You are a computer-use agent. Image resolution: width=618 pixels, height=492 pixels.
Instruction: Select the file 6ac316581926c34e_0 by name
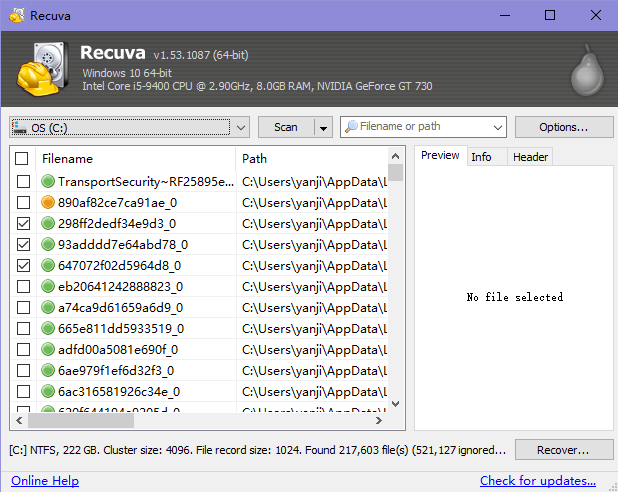(119, 392)
